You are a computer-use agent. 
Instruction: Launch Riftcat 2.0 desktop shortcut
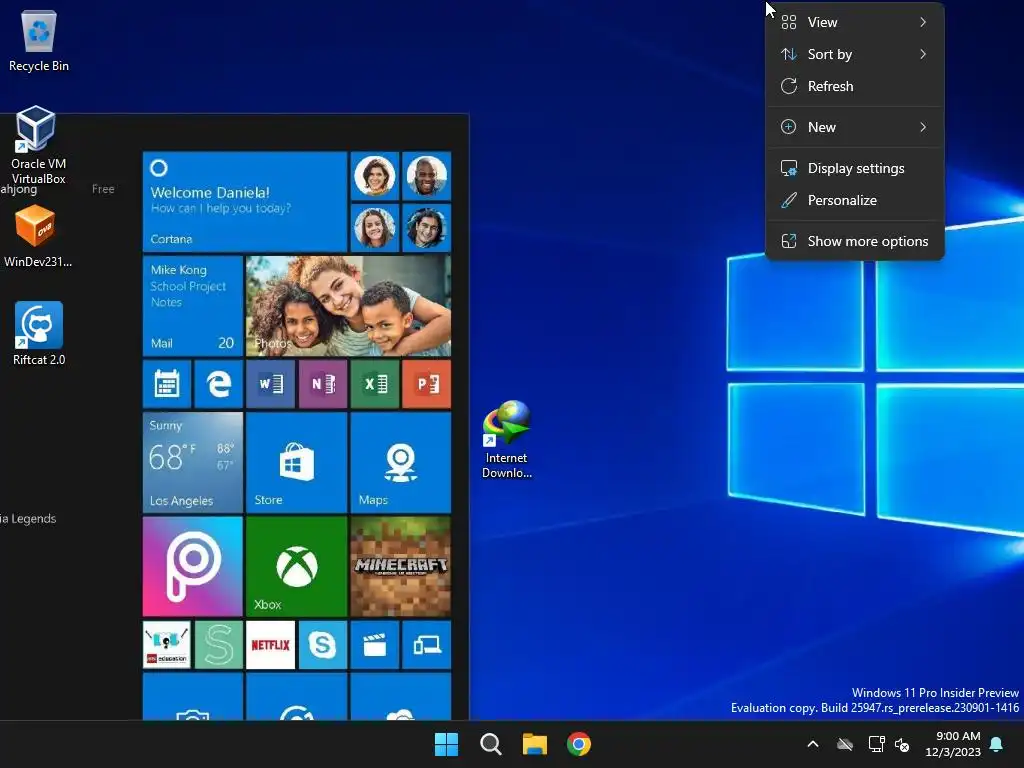coord(39,333)
